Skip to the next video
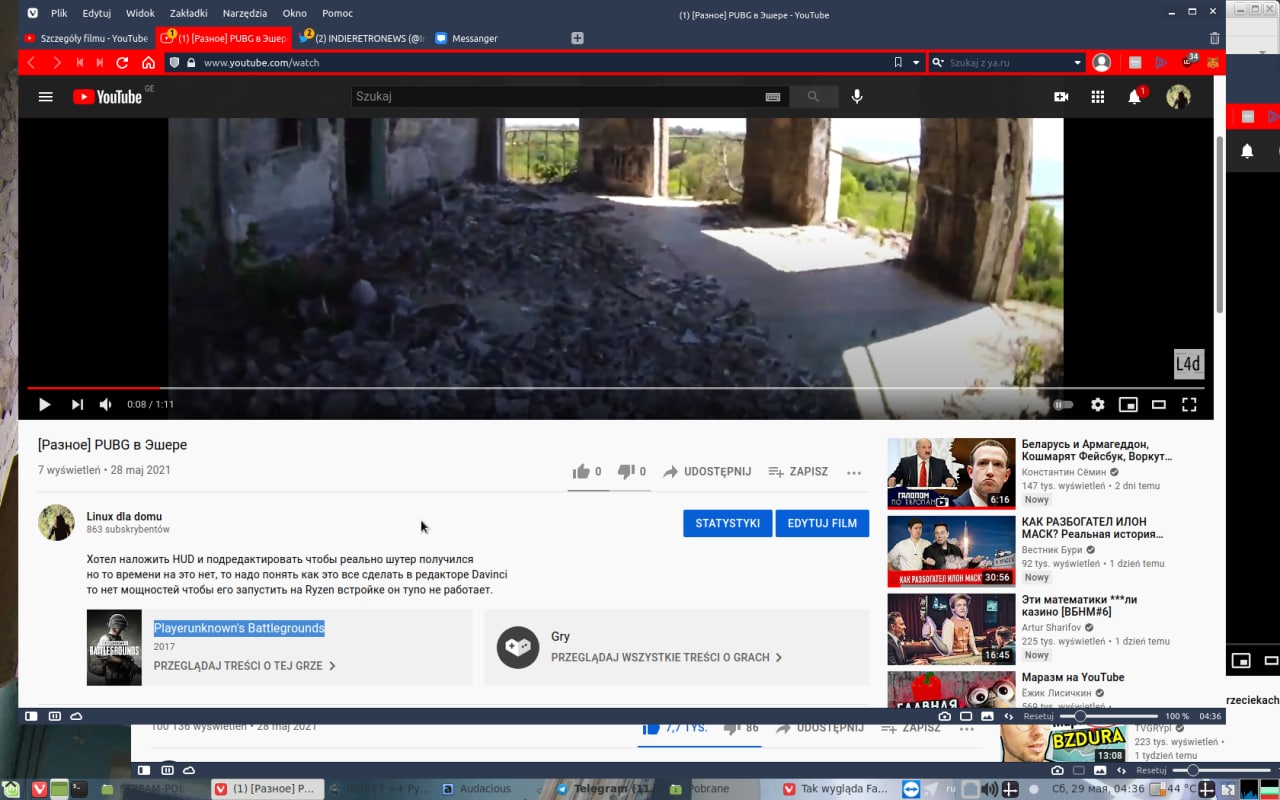This screenshot has height=800, width=1280. coord(77,404)
